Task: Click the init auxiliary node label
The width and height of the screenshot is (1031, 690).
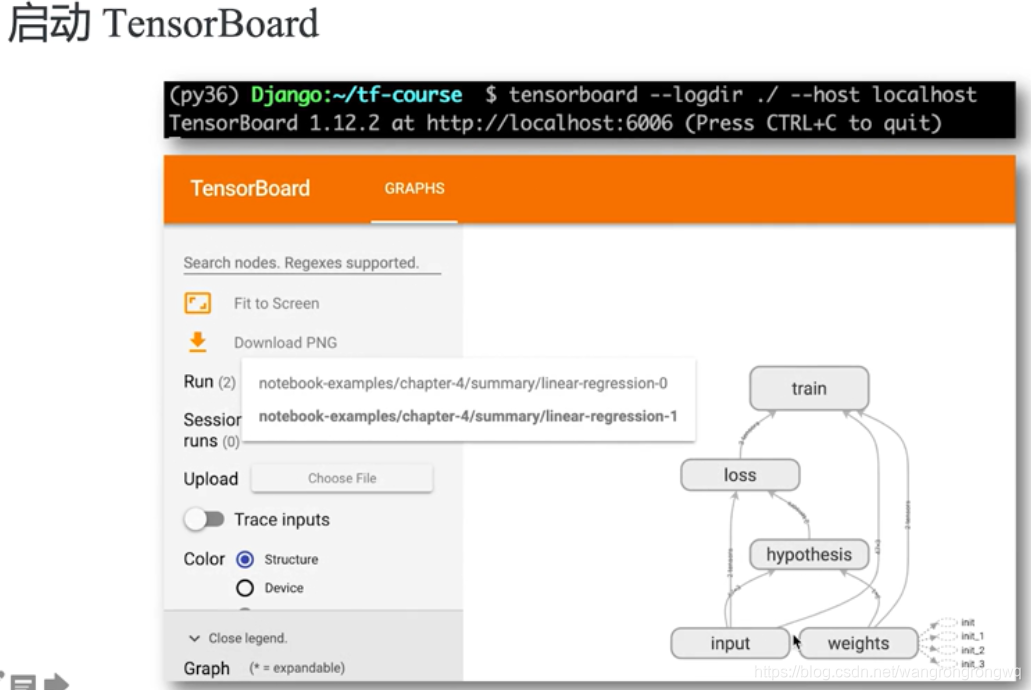Action: click(x=967, y=622)
